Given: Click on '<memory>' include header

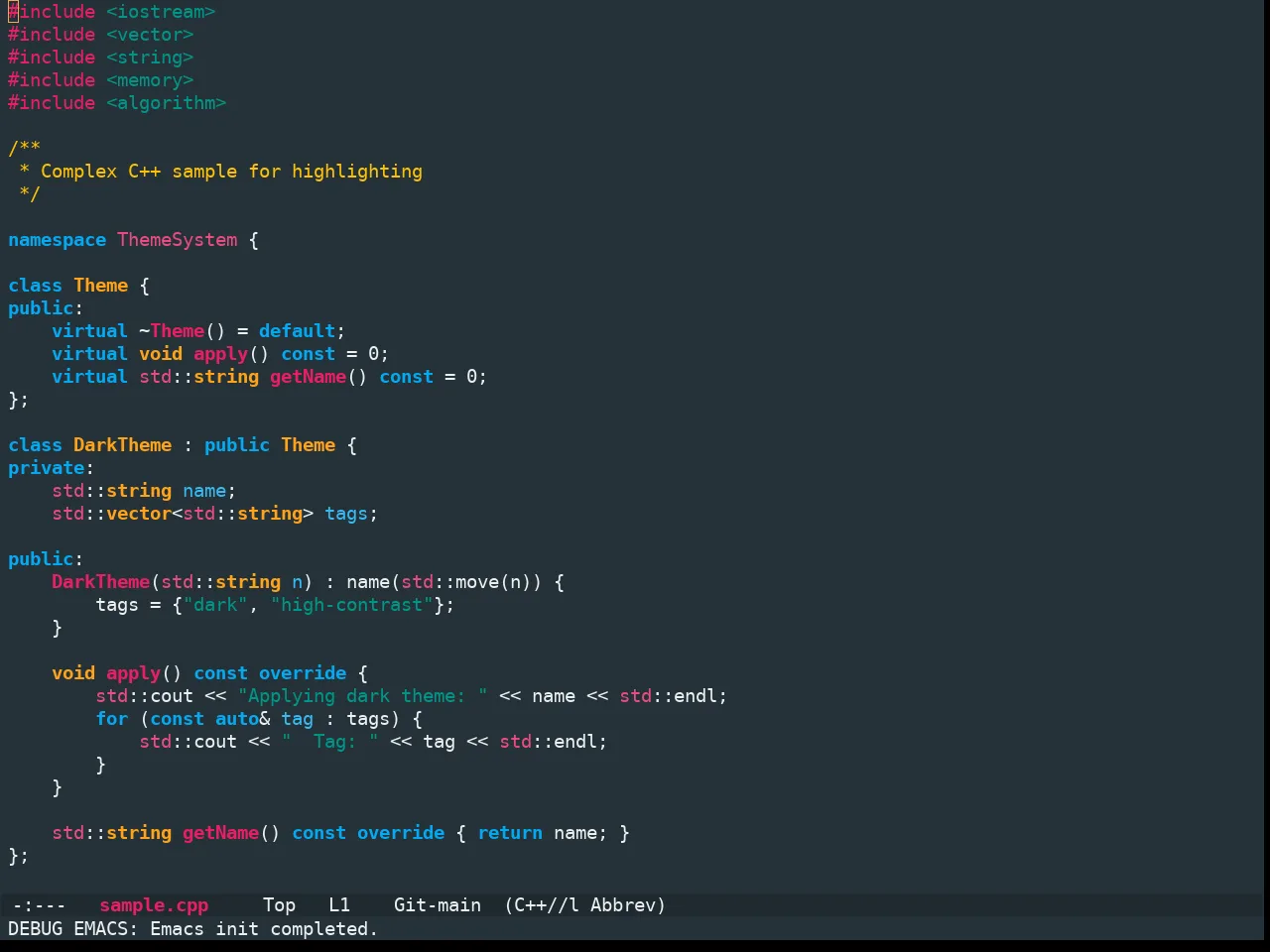Looking at the screenshot, I should 150,80.
